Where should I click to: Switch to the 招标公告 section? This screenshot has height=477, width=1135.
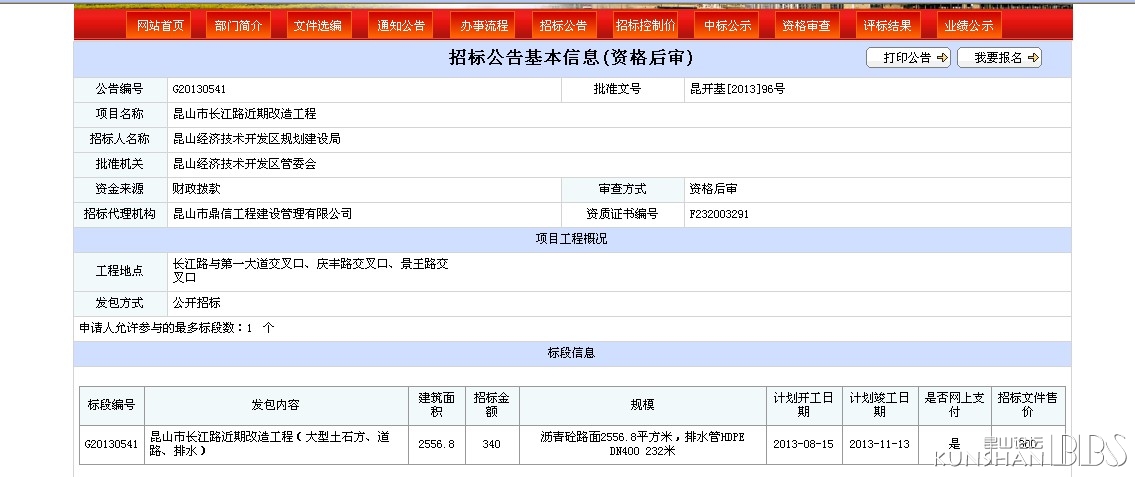tap(563, 26)
